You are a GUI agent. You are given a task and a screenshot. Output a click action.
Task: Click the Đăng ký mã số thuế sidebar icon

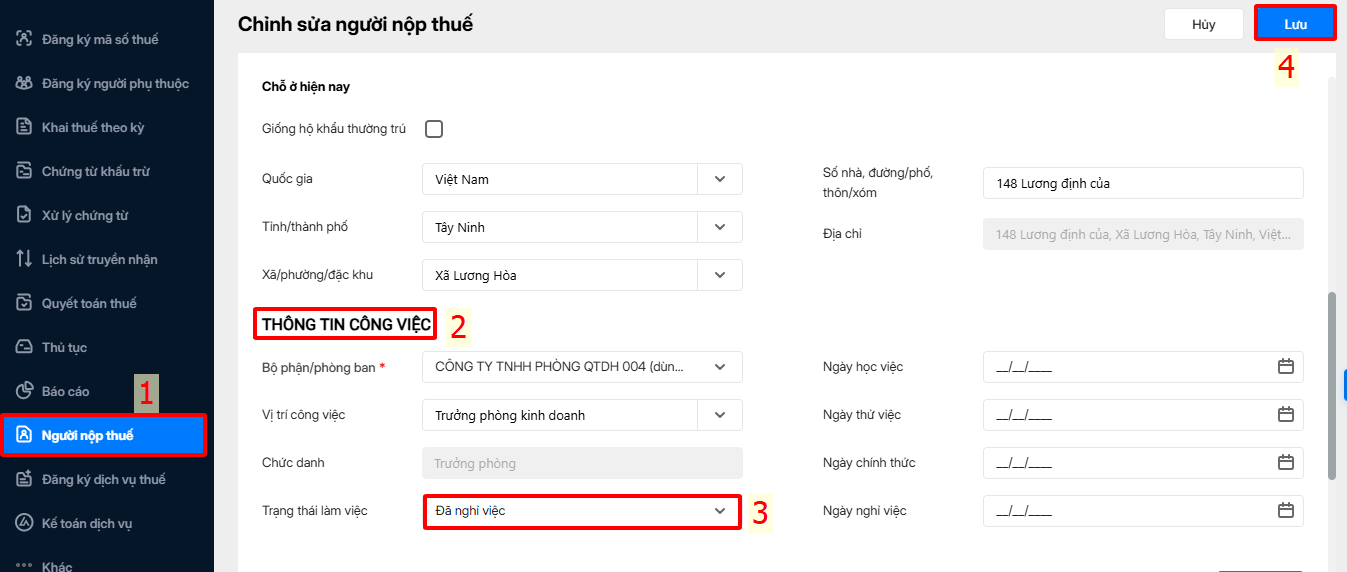coord(25,39)
